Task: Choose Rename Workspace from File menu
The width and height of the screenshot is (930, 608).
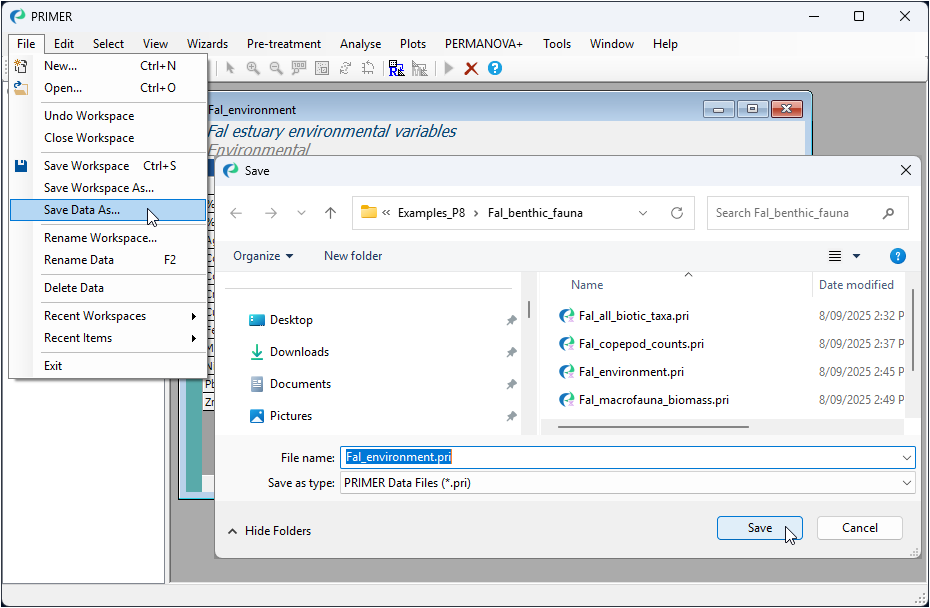Action: (100, 238)
